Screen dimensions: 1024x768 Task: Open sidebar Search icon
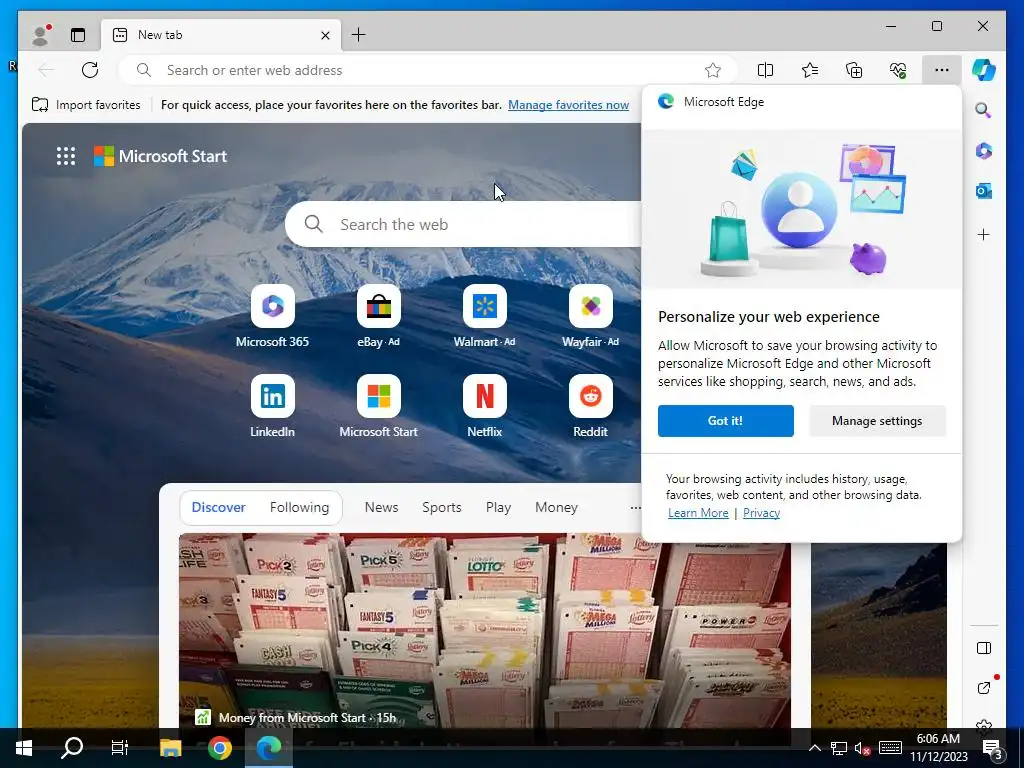[x=984, y=110]
